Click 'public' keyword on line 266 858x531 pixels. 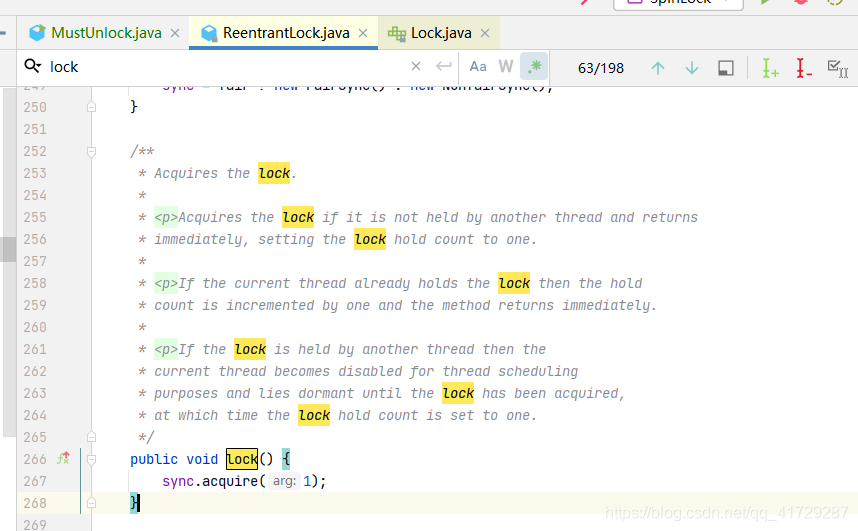tap(154, 459)
